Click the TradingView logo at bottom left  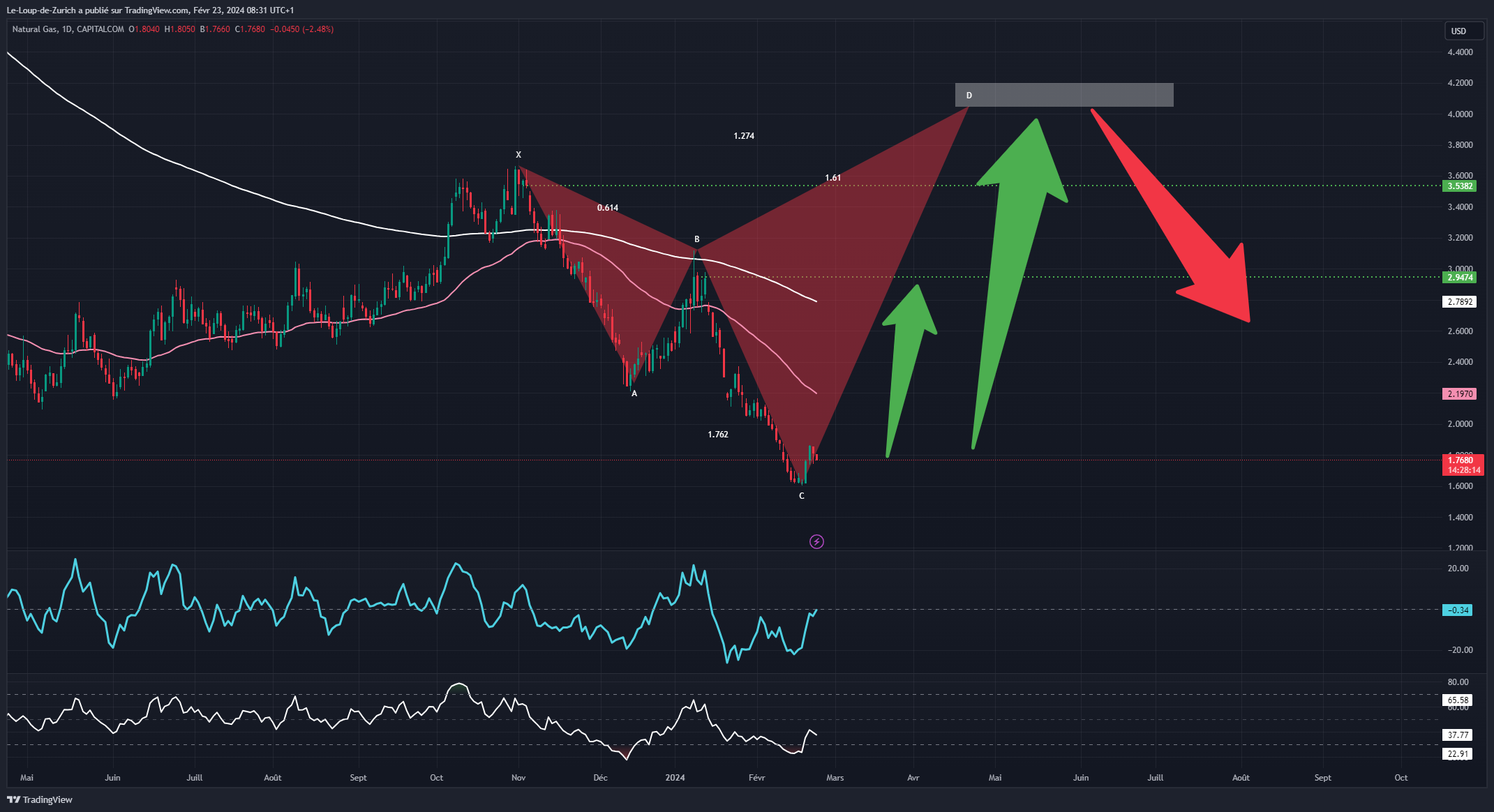click(x=40, y=799)
